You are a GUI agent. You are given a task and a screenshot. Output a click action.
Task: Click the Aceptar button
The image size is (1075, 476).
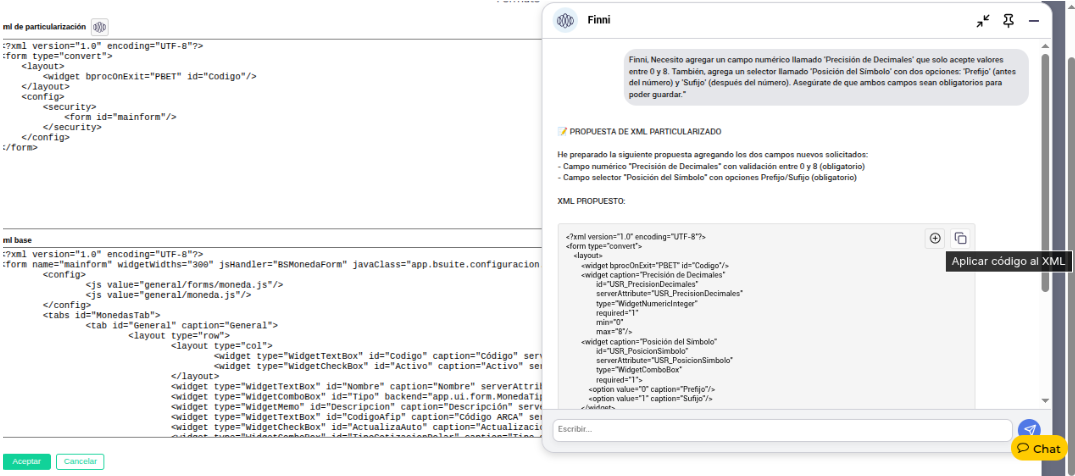click(x=27, y=462)
